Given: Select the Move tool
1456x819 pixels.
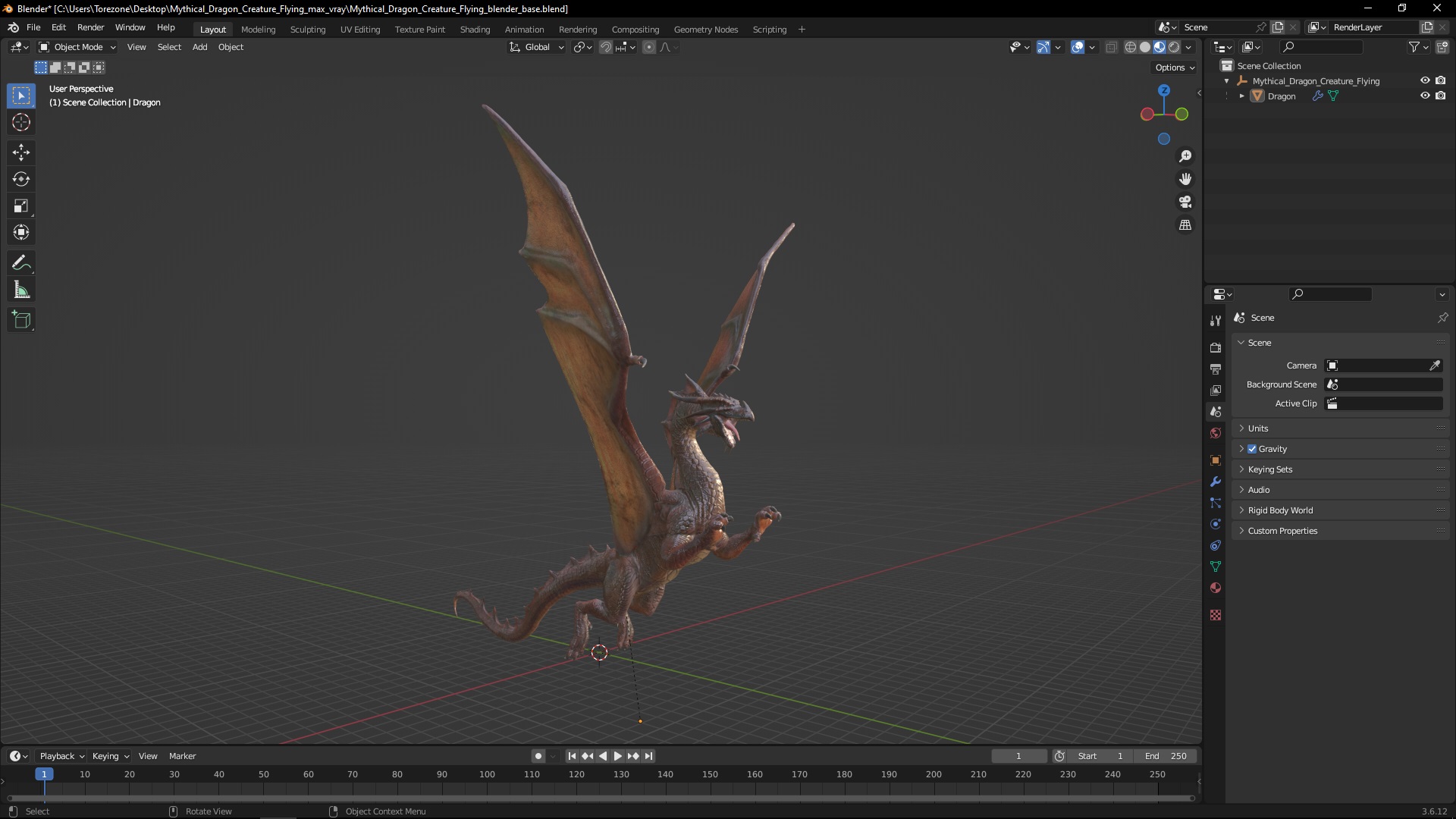Looking at the screenshot, I should [x=21, y=152].
